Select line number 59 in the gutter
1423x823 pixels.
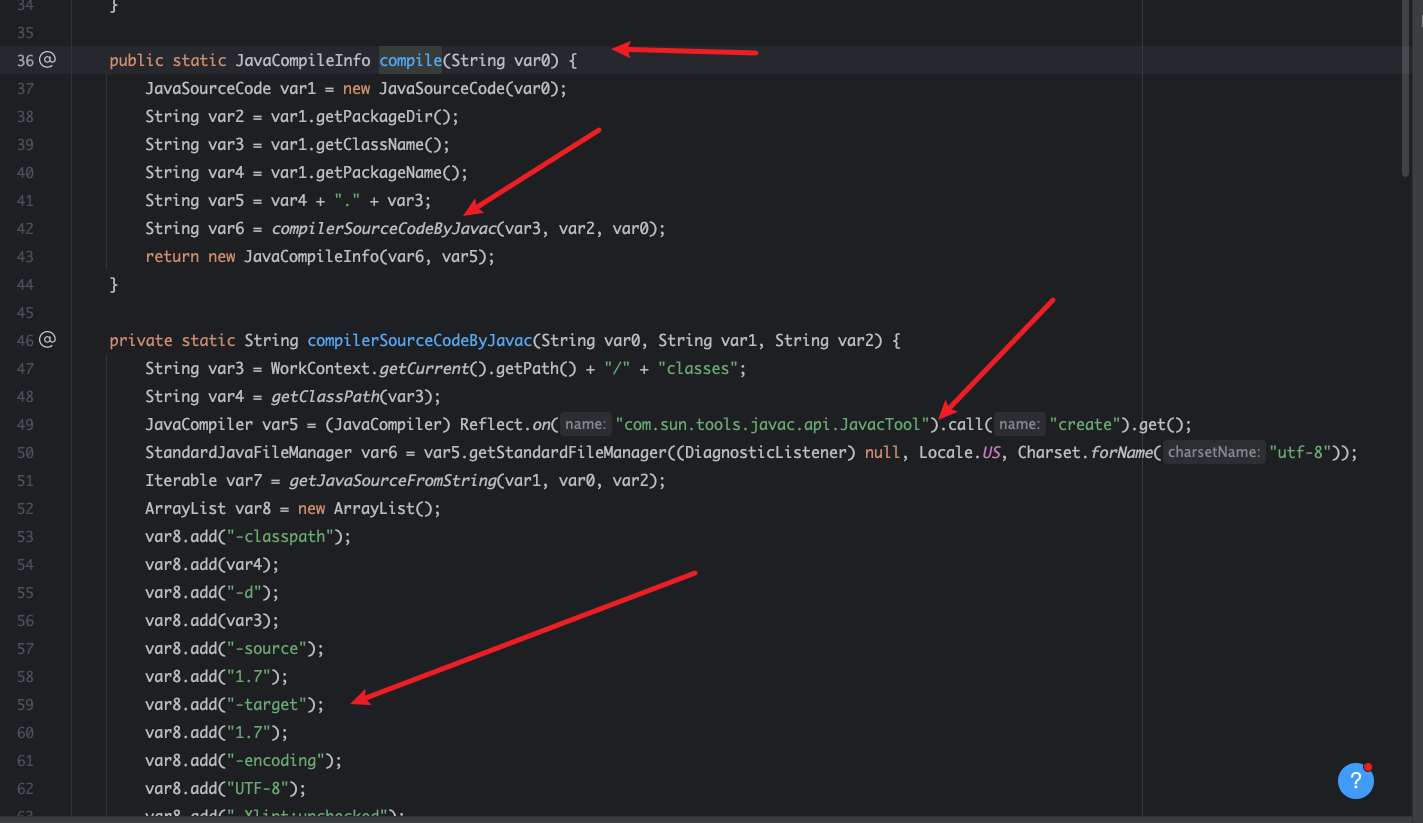tap(25, 704)
